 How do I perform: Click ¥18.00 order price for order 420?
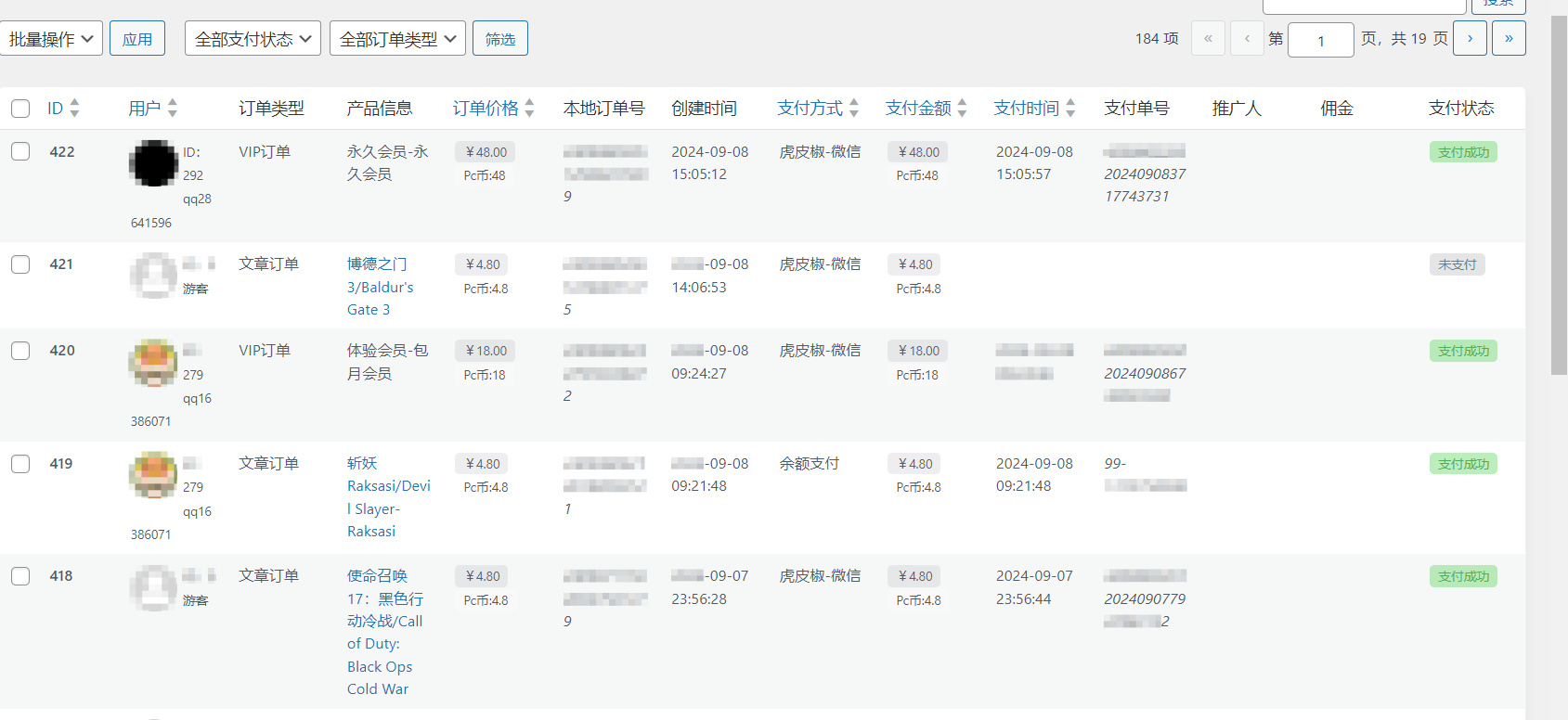point(486,351)
